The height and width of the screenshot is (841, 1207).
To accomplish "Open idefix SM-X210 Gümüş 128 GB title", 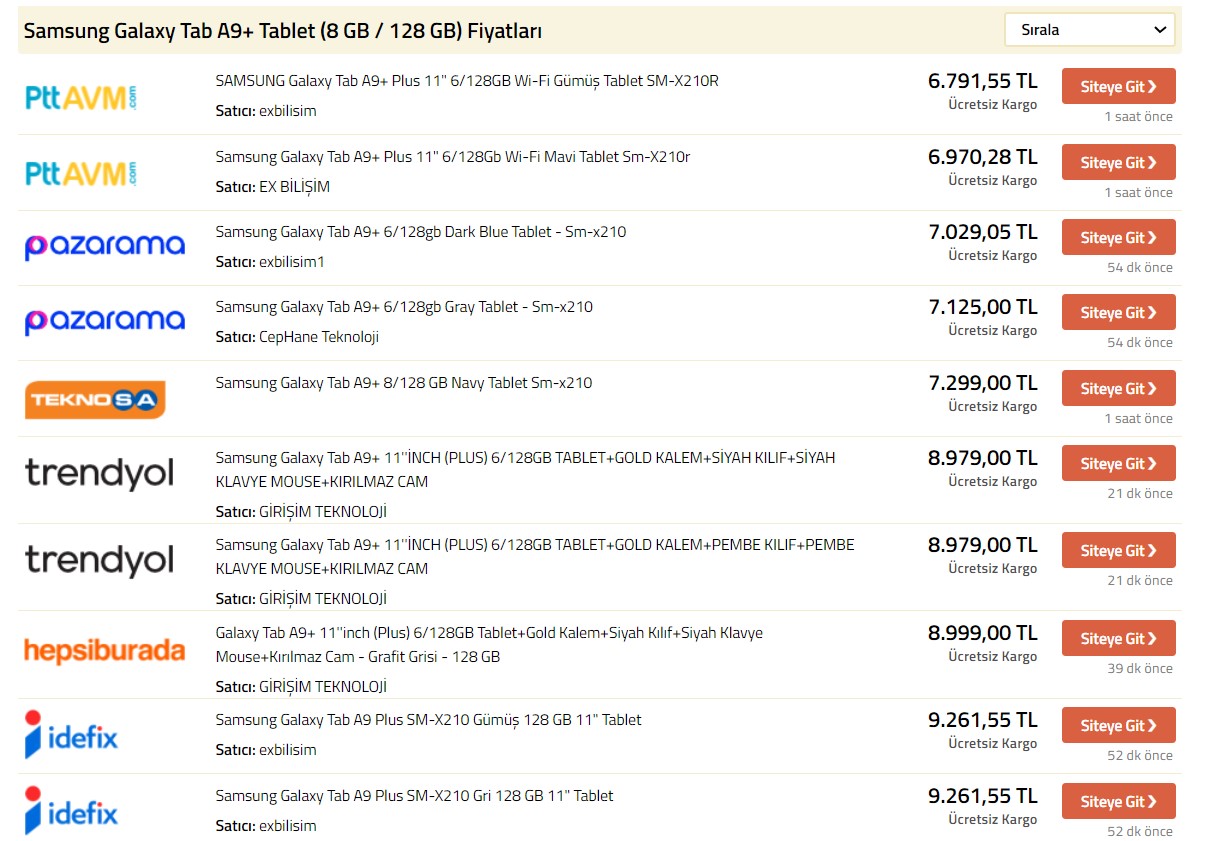I will [x=429, y=720].
